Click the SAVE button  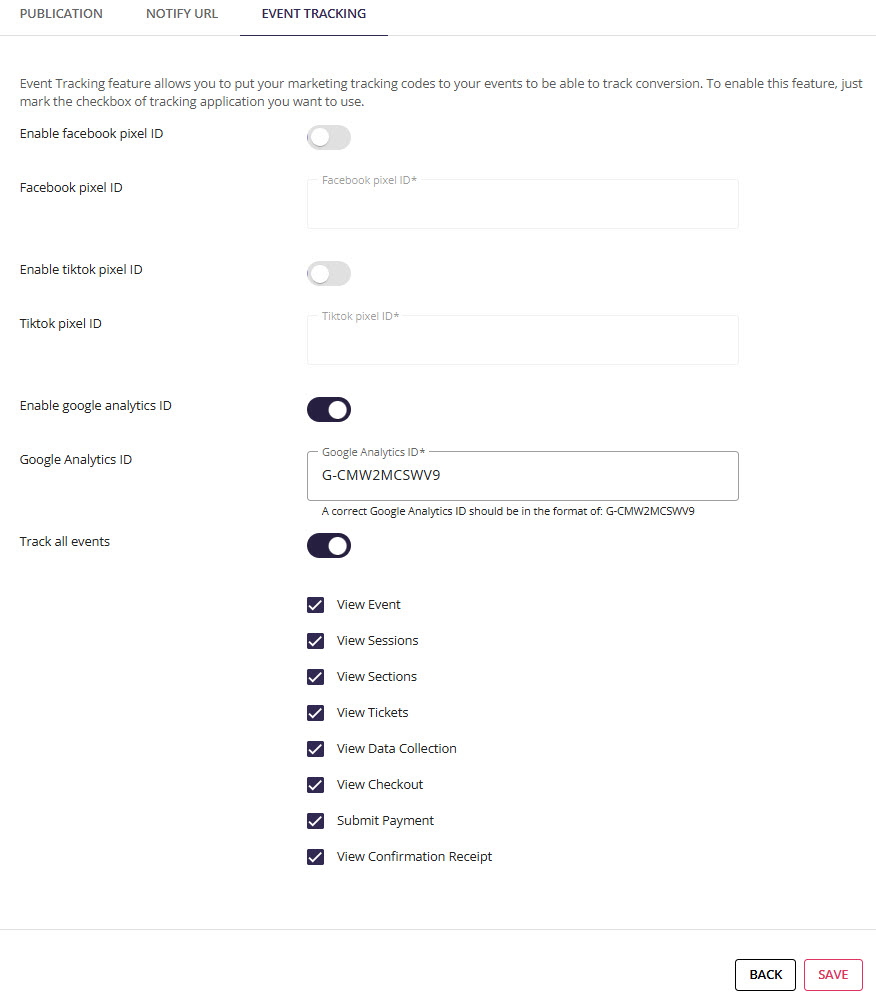833,974
